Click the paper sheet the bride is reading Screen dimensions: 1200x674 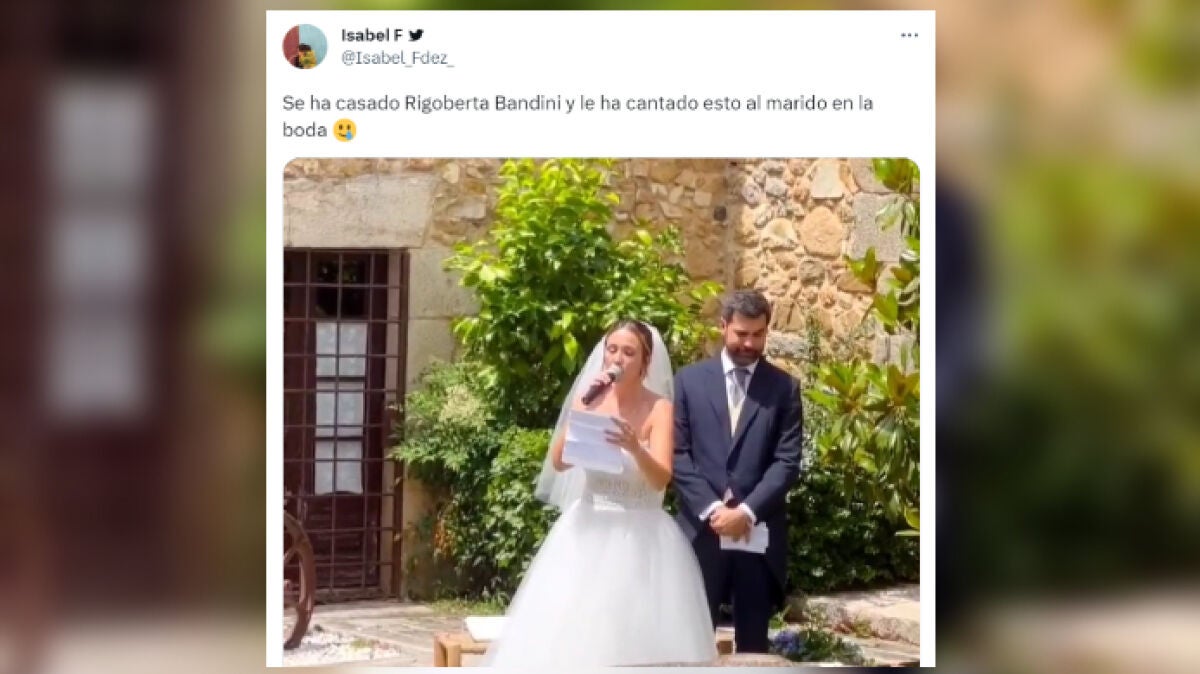click(592, 442)
